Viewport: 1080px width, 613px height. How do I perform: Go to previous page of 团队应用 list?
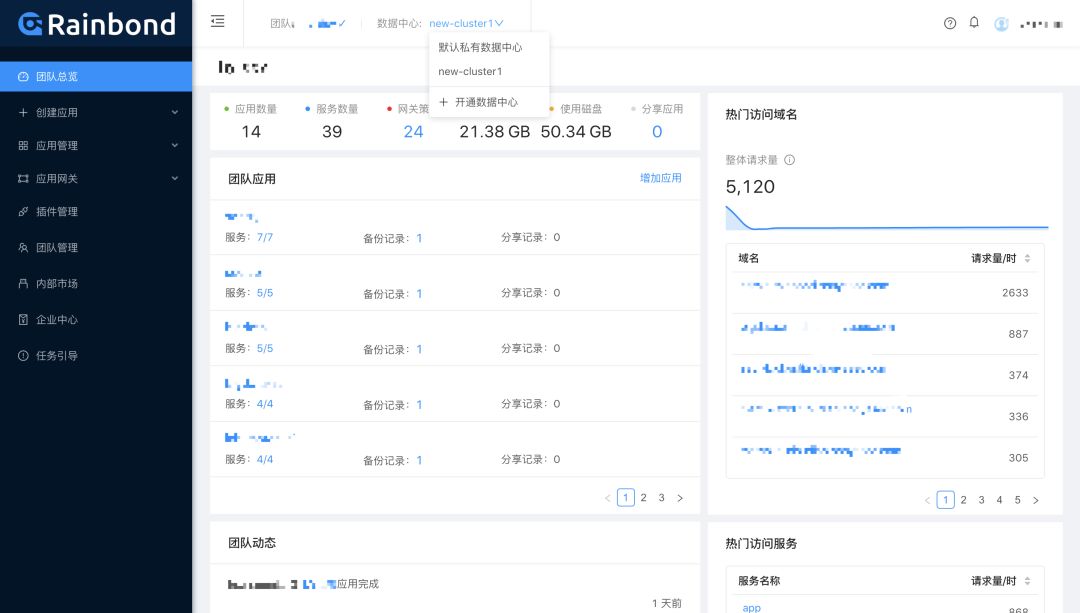pos(608,497)
